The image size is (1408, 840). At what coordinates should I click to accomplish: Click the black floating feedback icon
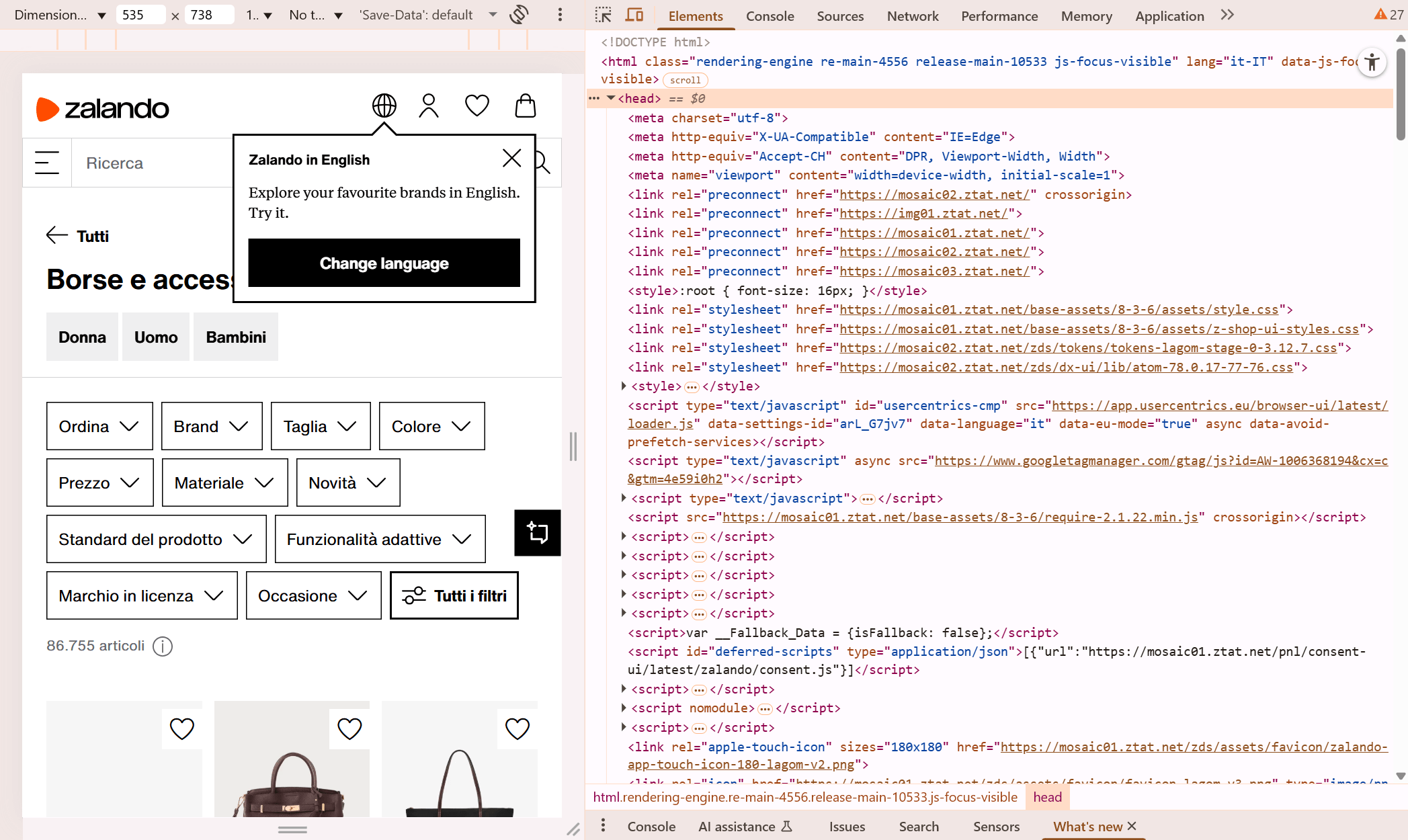tap(537, 533)
